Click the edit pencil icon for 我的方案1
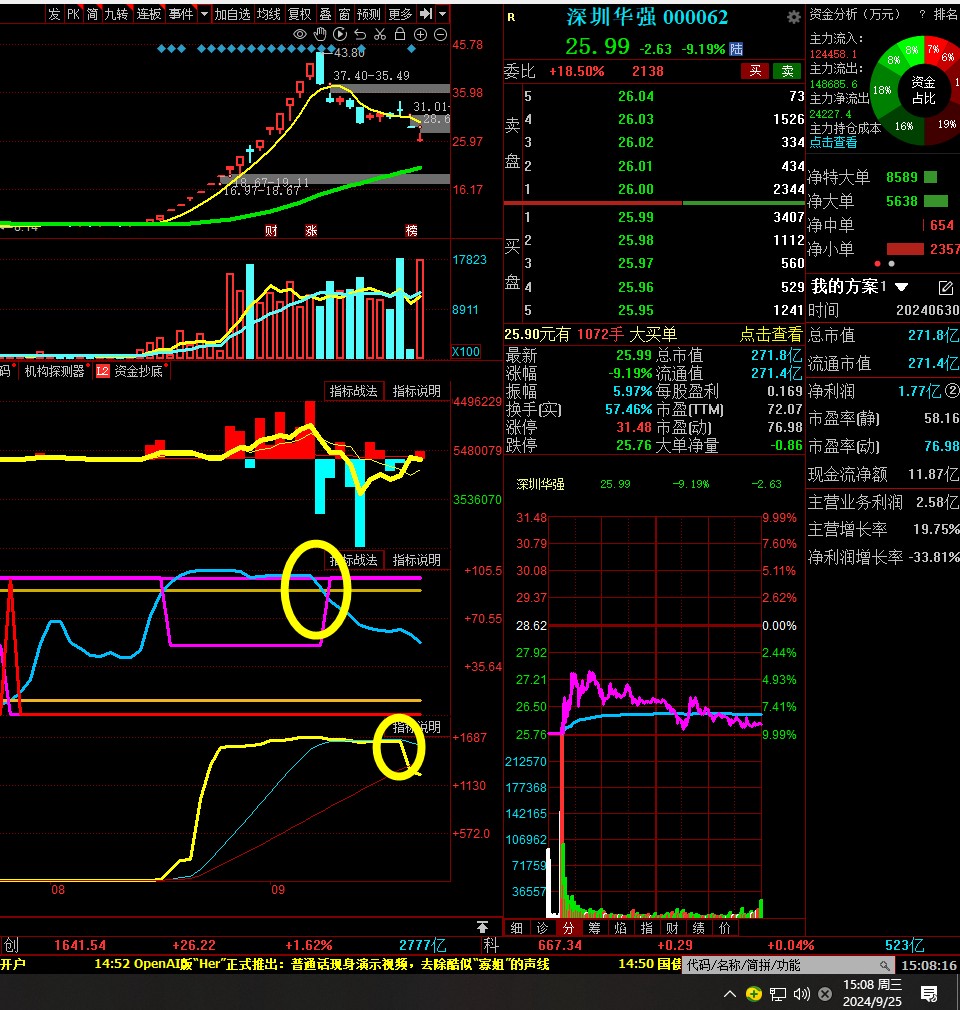960x1010 pixels. pyautogui.click(x=945, y=287)
